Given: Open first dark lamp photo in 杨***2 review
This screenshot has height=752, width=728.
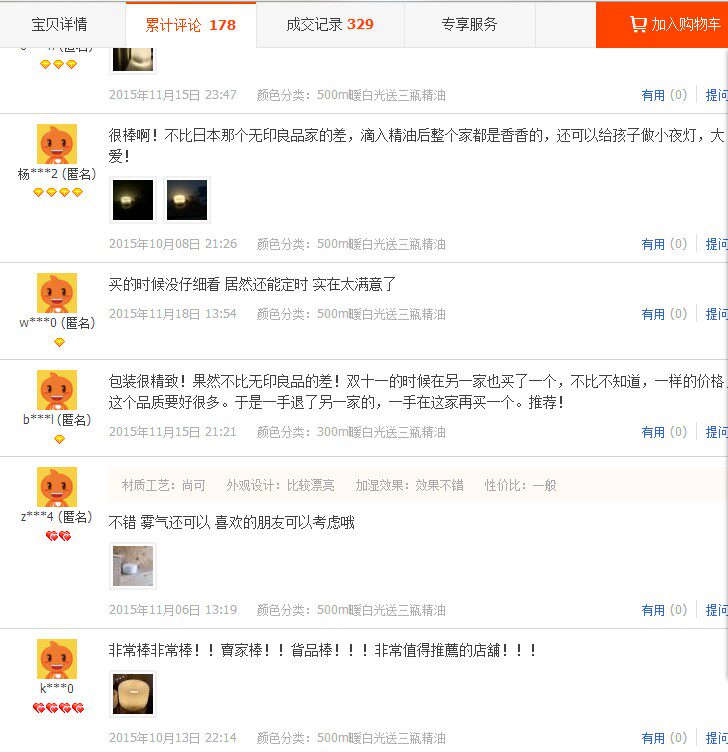Looking at the screenshot, I should (x=133, y=200).
